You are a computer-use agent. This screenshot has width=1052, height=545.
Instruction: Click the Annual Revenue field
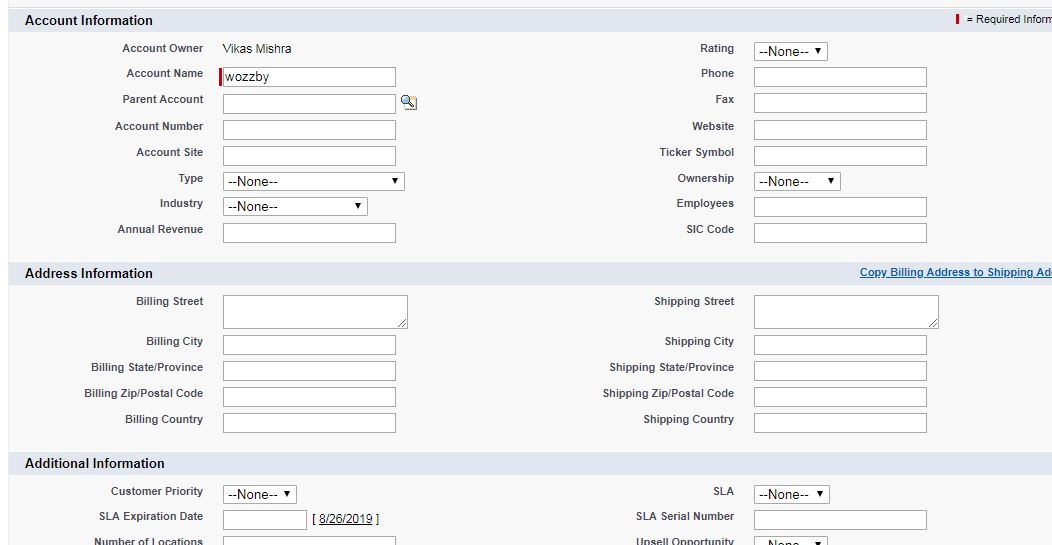pos(309,233)
